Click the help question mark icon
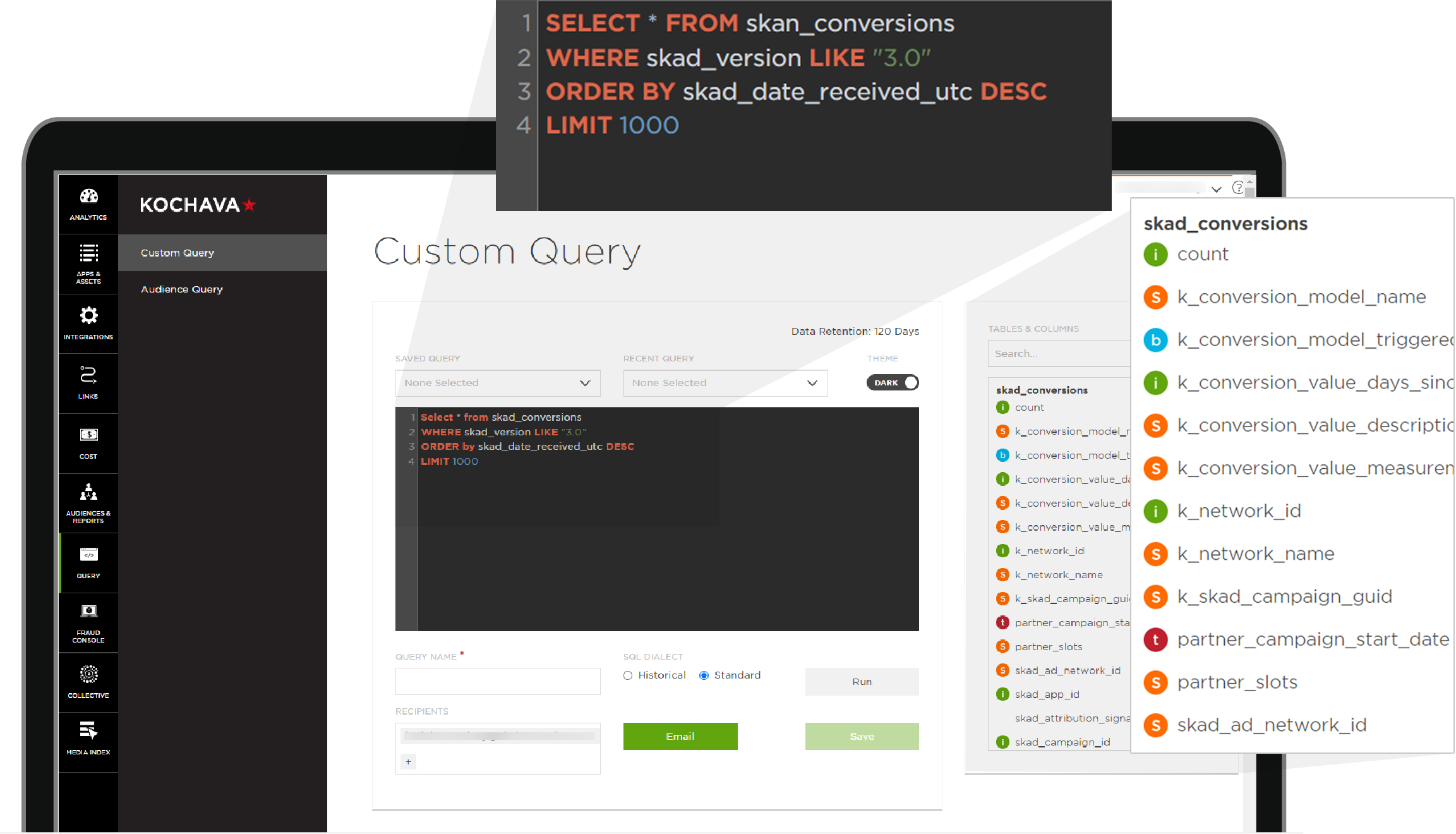 pyautogui.click(x=1238, y=188)
